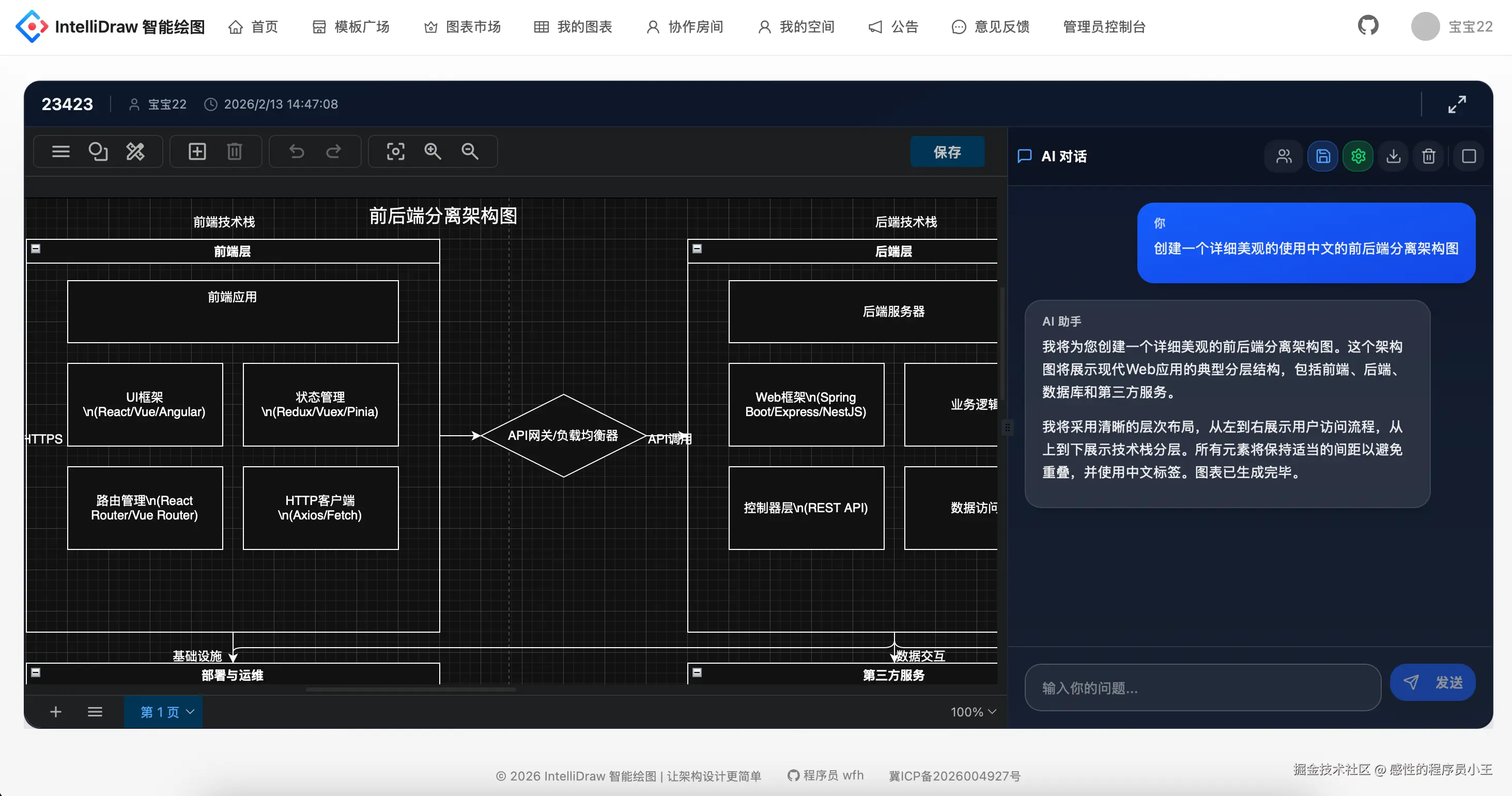The width and height of the screenshot is (1512, 796).
Task: Click the add element plus-square icon
Action: (197, 151)
